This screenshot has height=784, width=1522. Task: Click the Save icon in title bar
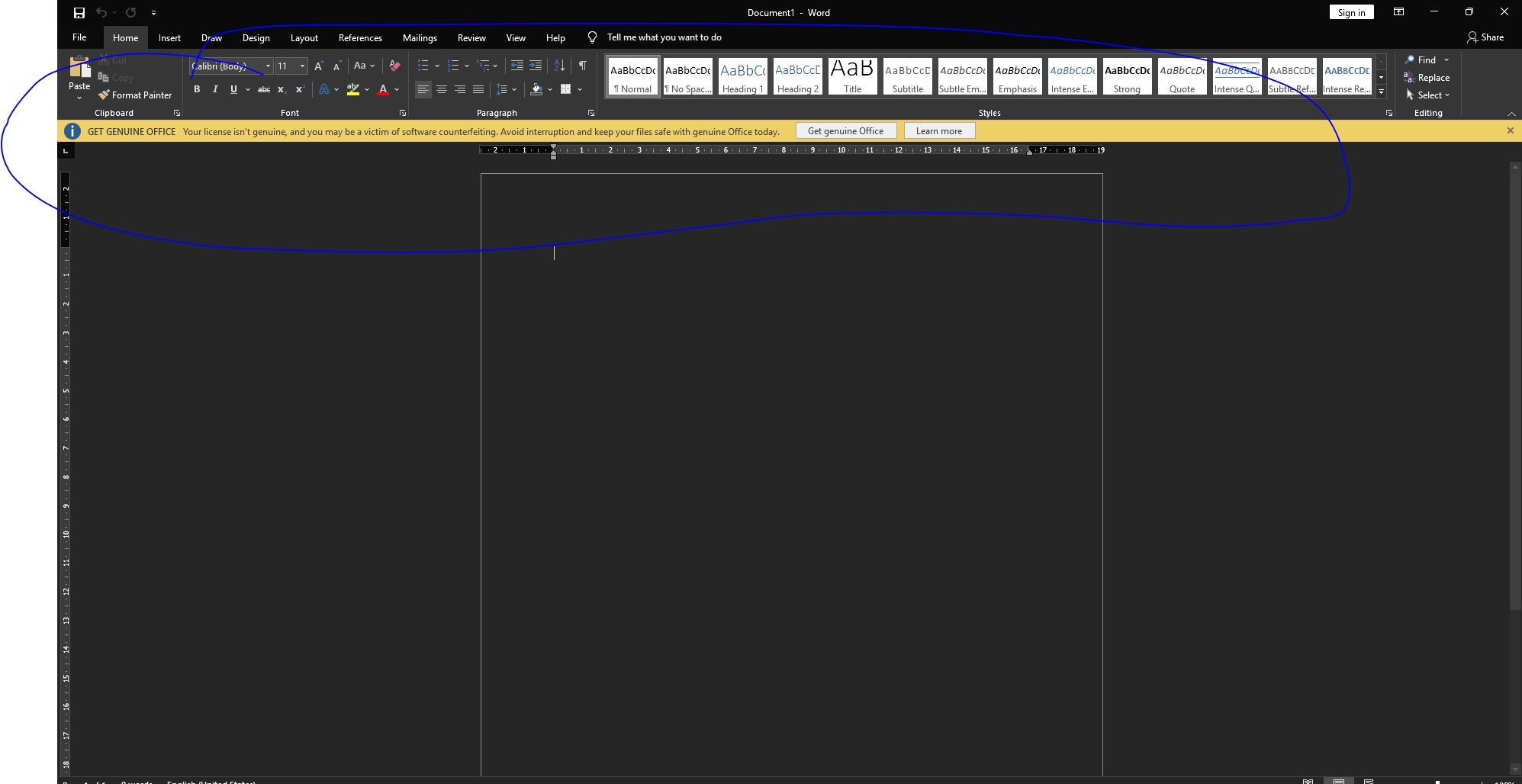(79, 12)
